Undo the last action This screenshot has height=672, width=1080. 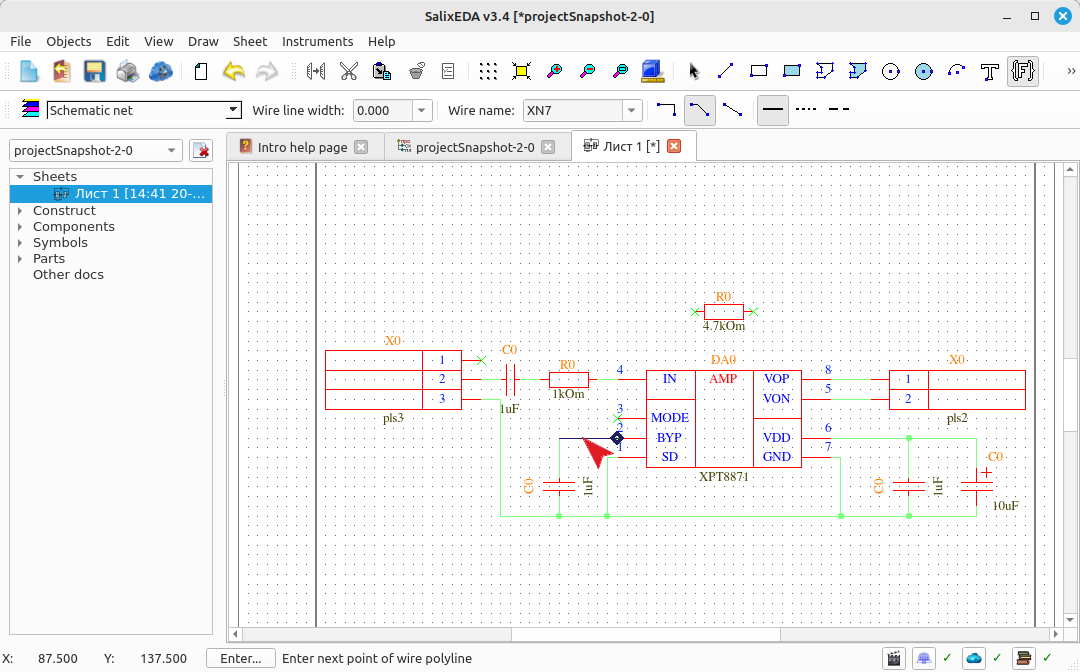[233, 71]
